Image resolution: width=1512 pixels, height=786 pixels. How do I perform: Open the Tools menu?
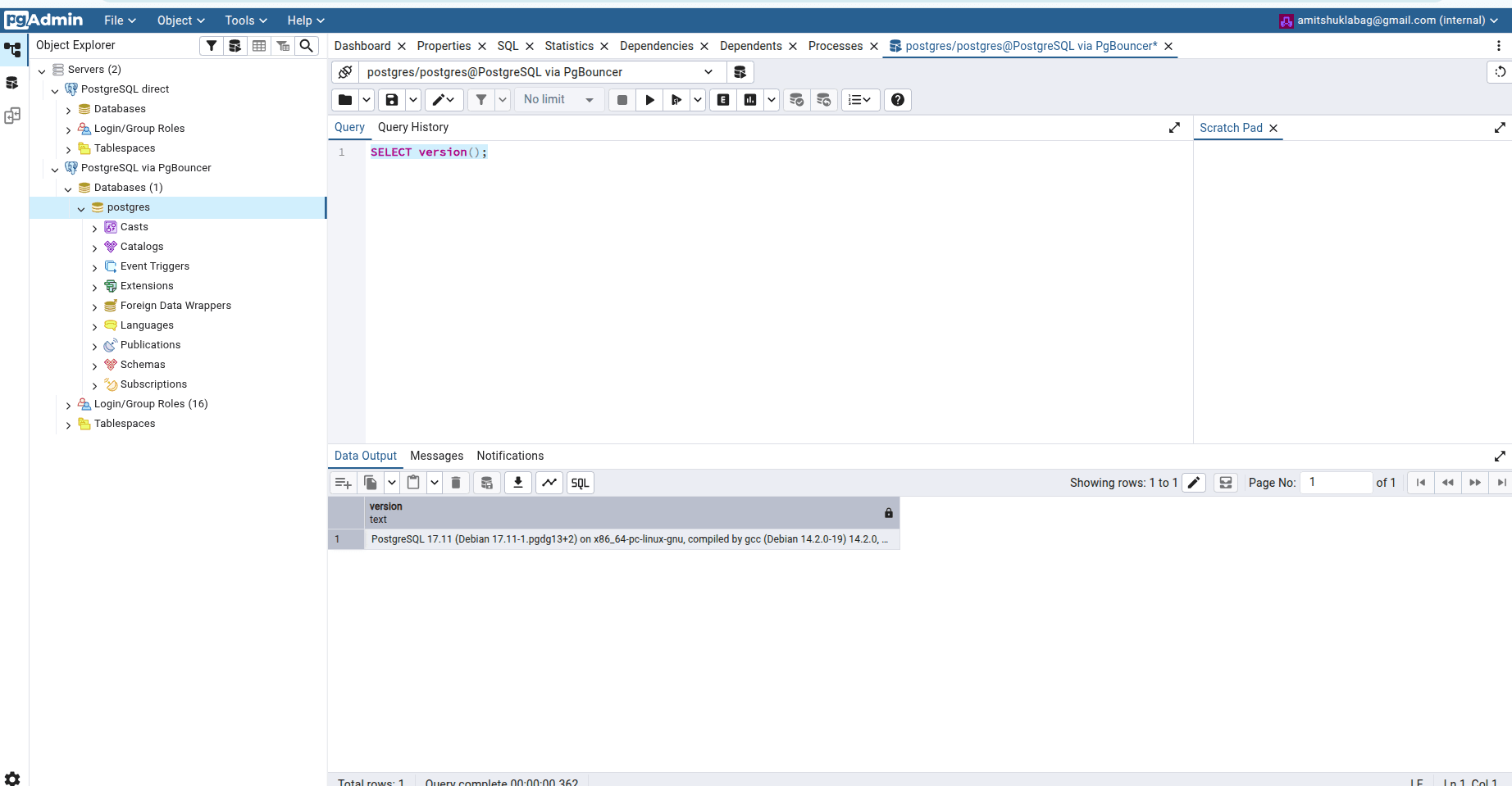pos(246,20)
